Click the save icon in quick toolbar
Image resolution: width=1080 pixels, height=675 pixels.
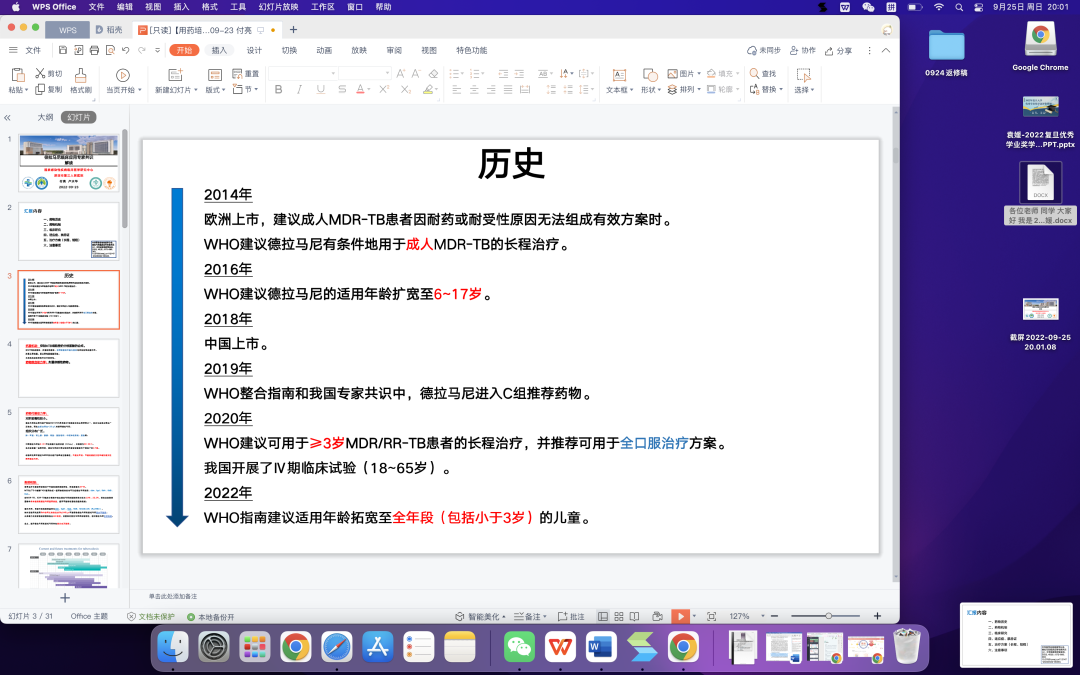tap(63, 50)
